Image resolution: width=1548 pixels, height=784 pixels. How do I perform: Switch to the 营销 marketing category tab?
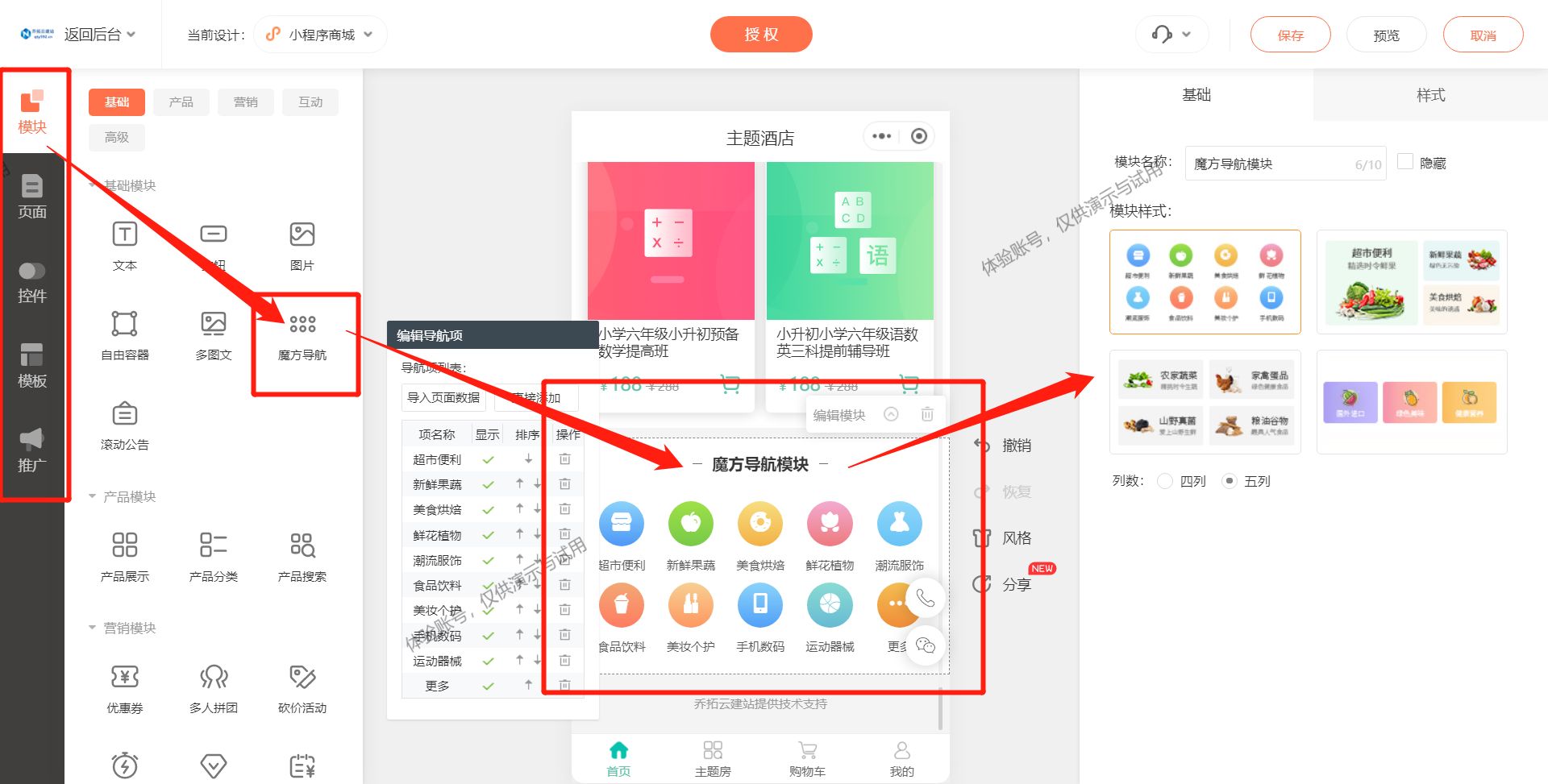pyautogui.click(x=245, y=102)
